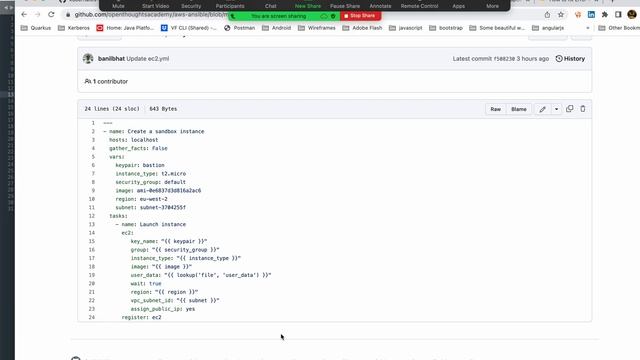
Task: Open latest commit hash link
Action: pyautogui.click(x=504, y=59)
